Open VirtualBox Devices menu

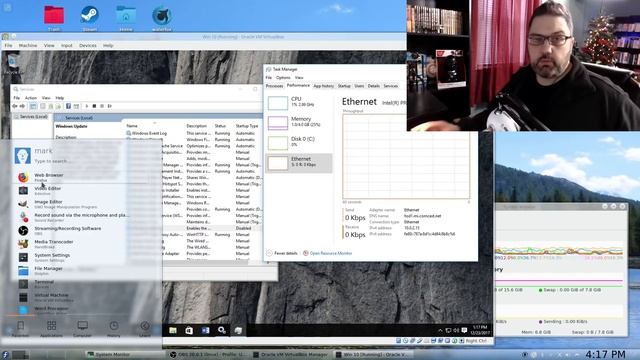[88, 45]
